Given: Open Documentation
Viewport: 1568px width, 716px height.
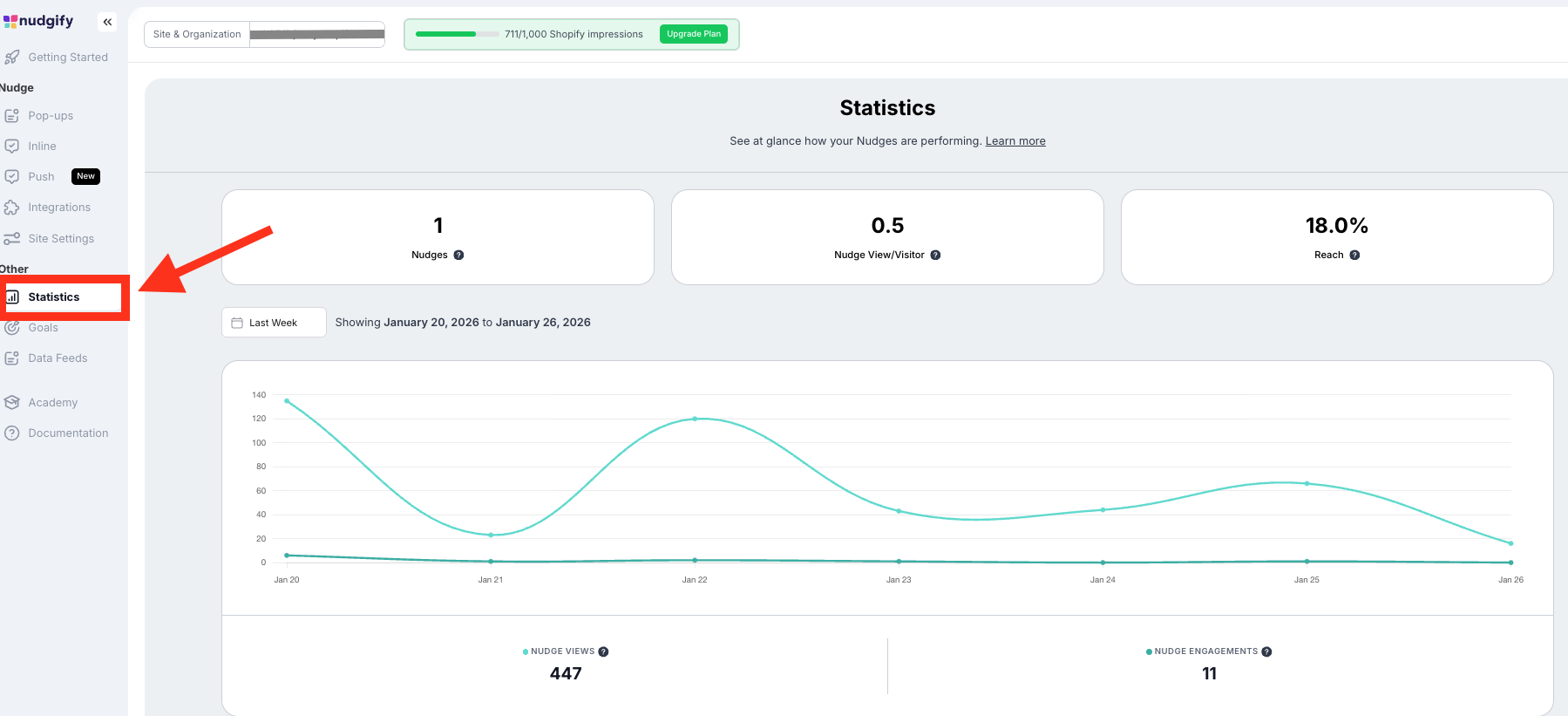Looking at the screenshot, I should (68, 433).
